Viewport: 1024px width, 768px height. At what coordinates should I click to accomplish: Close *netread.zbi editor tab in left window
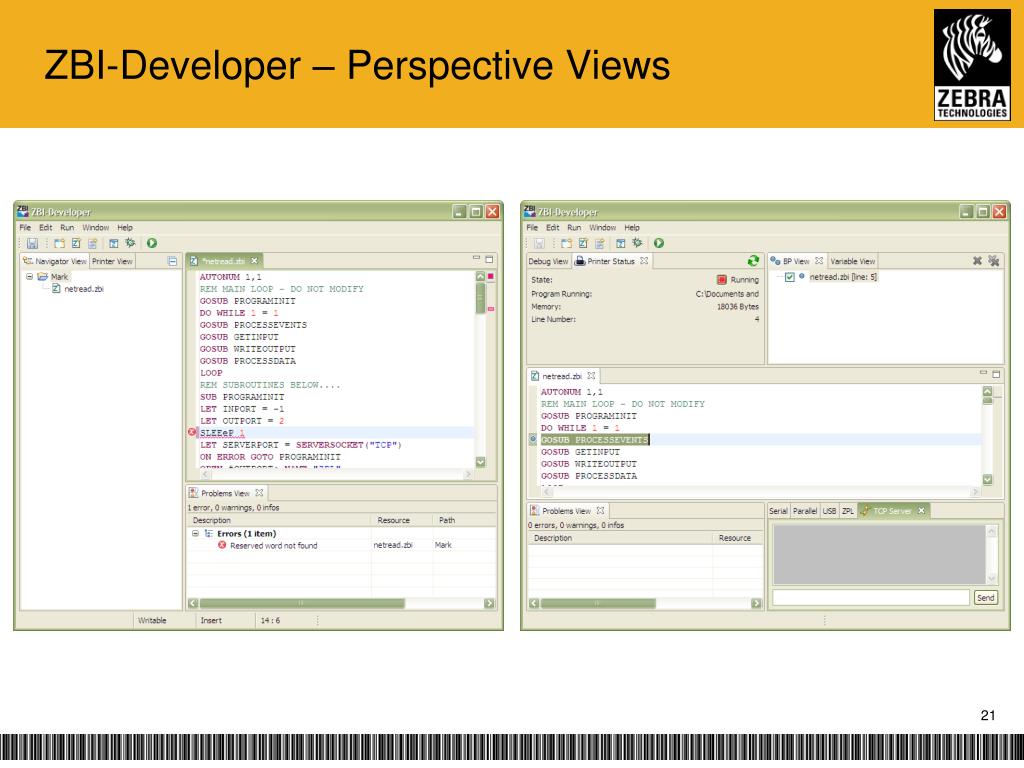[254, 261]
